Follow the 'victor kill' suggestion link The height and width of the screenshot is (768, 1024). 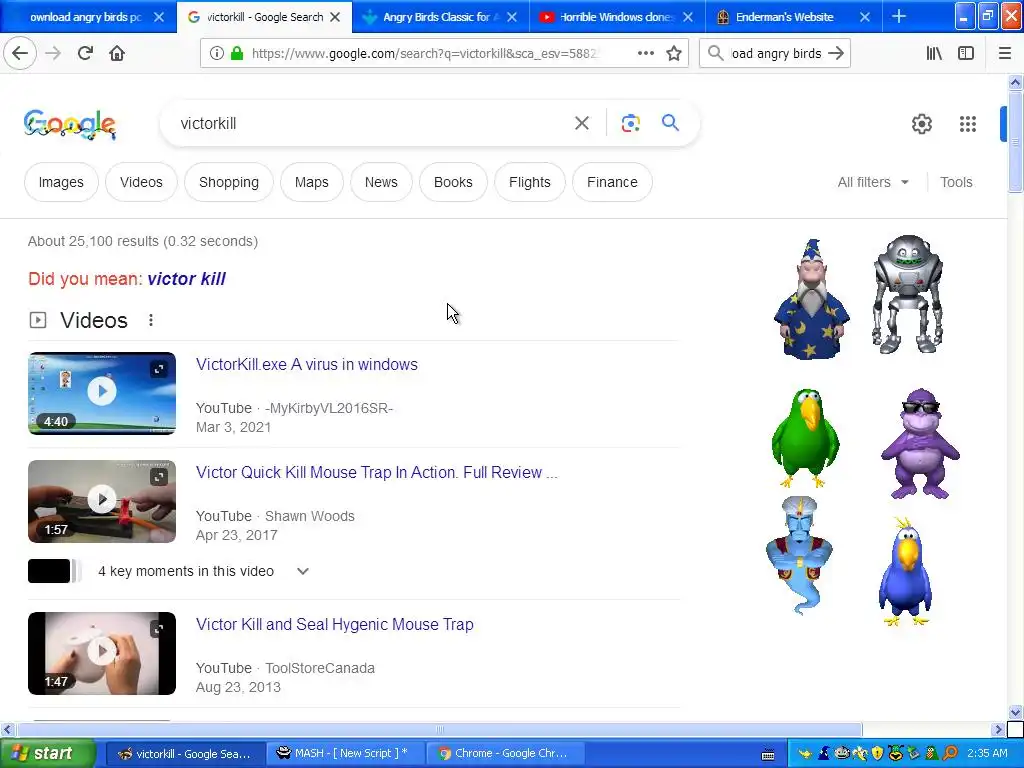(x=186, y=279)
